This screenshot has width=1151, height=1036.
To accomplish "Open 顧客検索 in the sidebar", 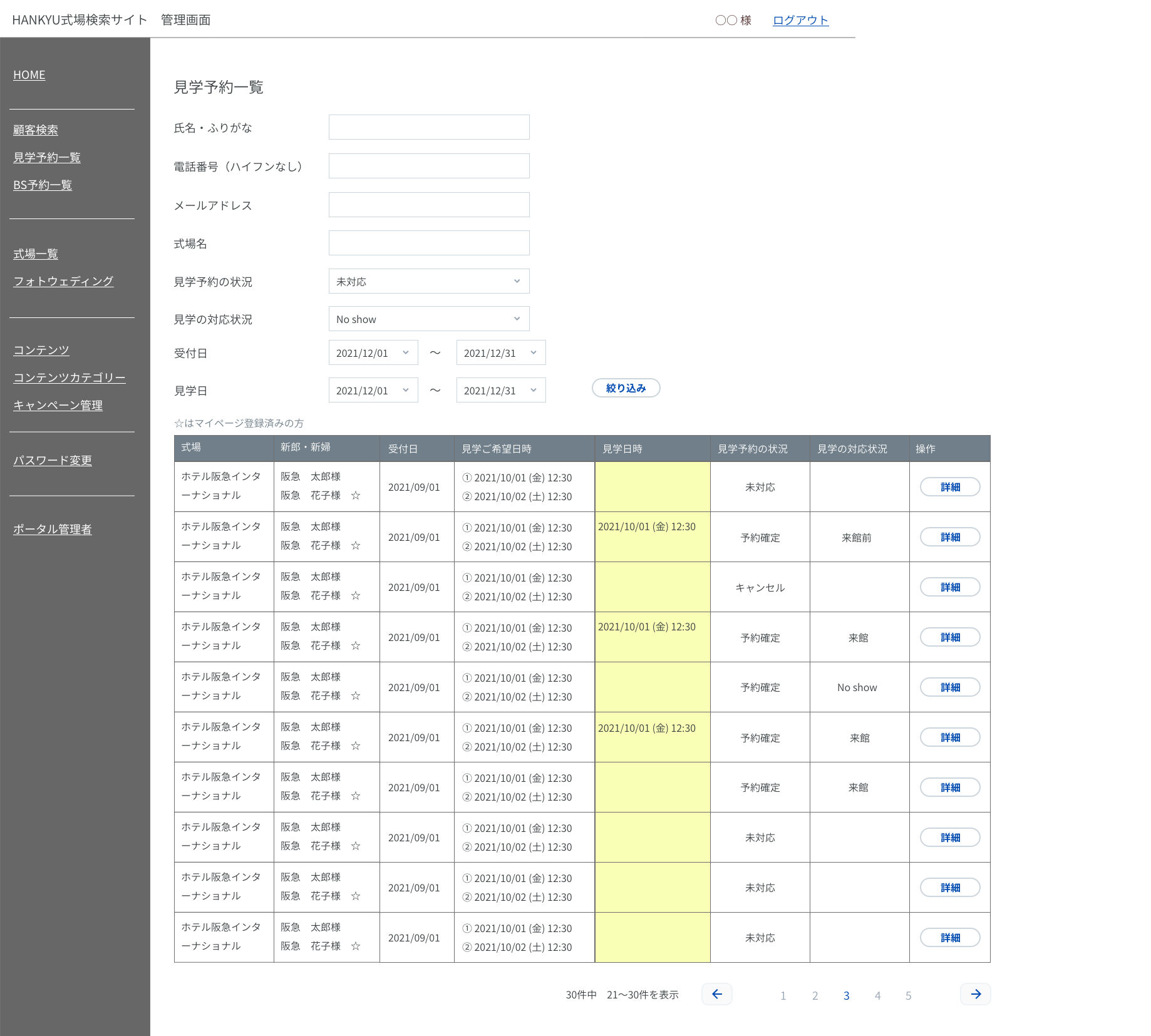I will click(36, 130).
